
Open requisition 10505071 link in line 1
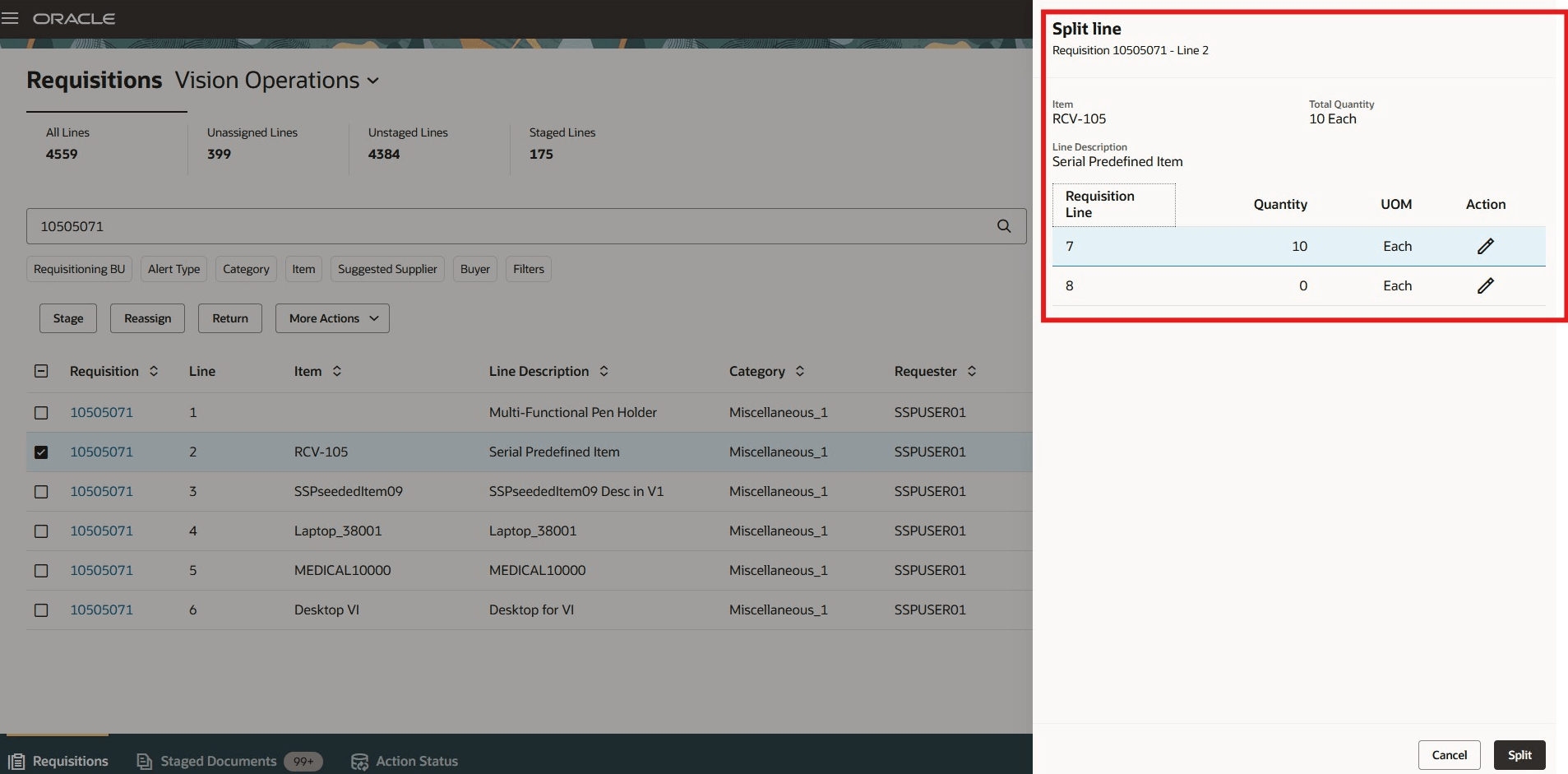pyautogui.click(x=101, y=412)
